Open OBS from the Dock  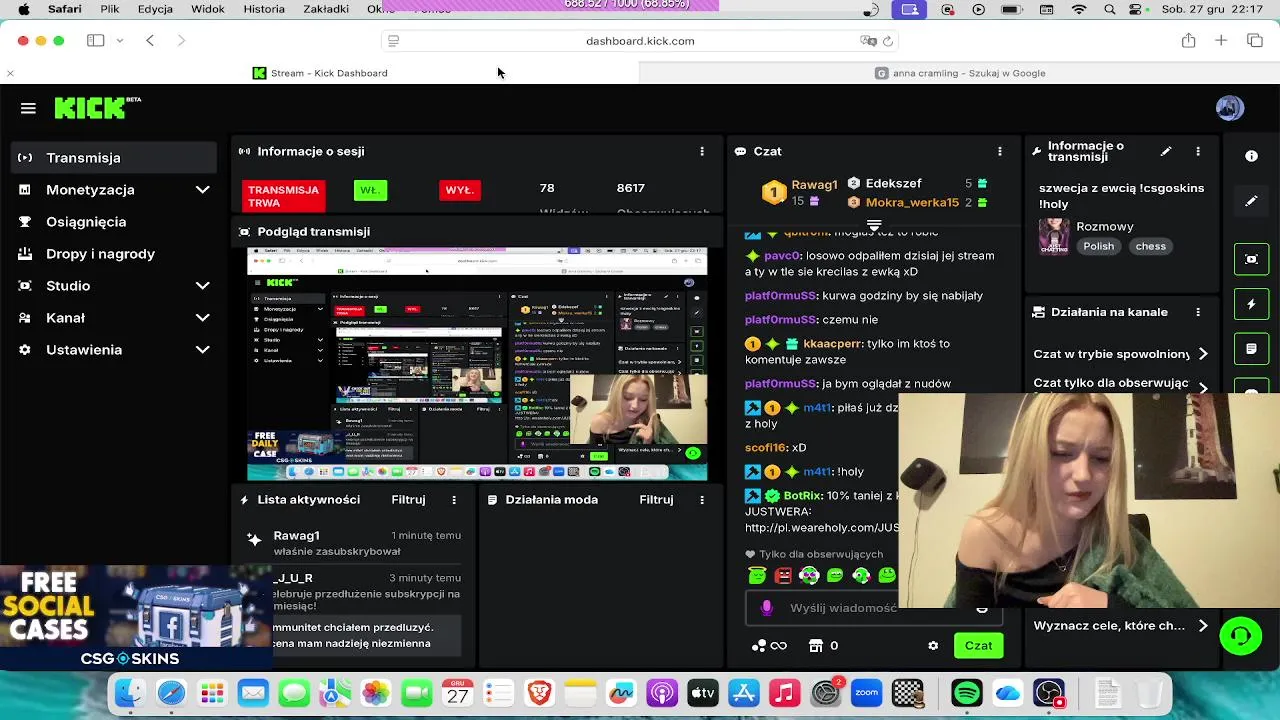tap(1049, 692)
